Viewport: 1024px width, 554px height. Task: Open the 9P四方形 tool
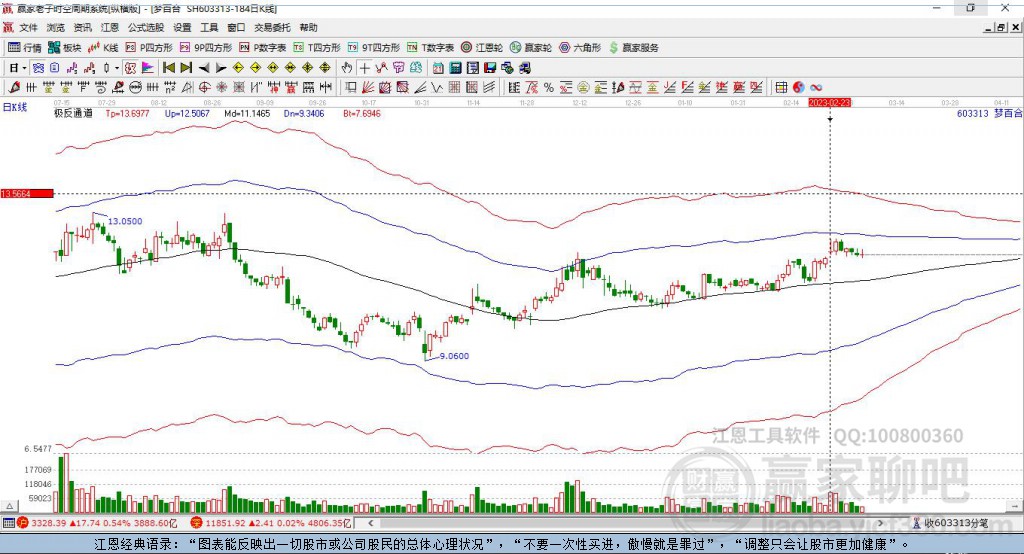(x=206, y=48)
